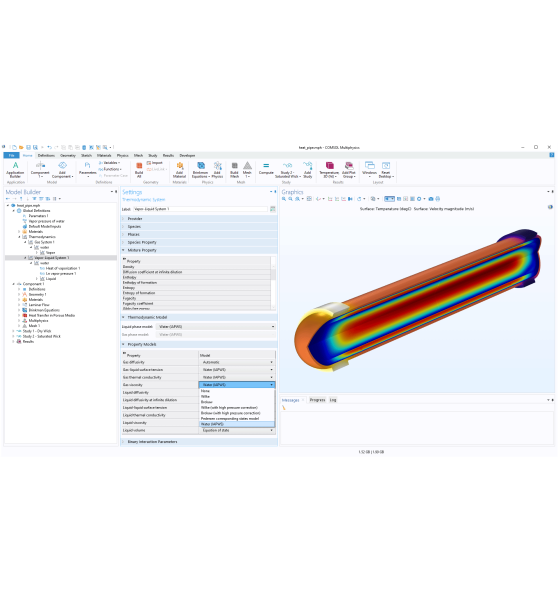
Task: Click the Add Component ribbon icon
Action: click(x=62, y=170)
